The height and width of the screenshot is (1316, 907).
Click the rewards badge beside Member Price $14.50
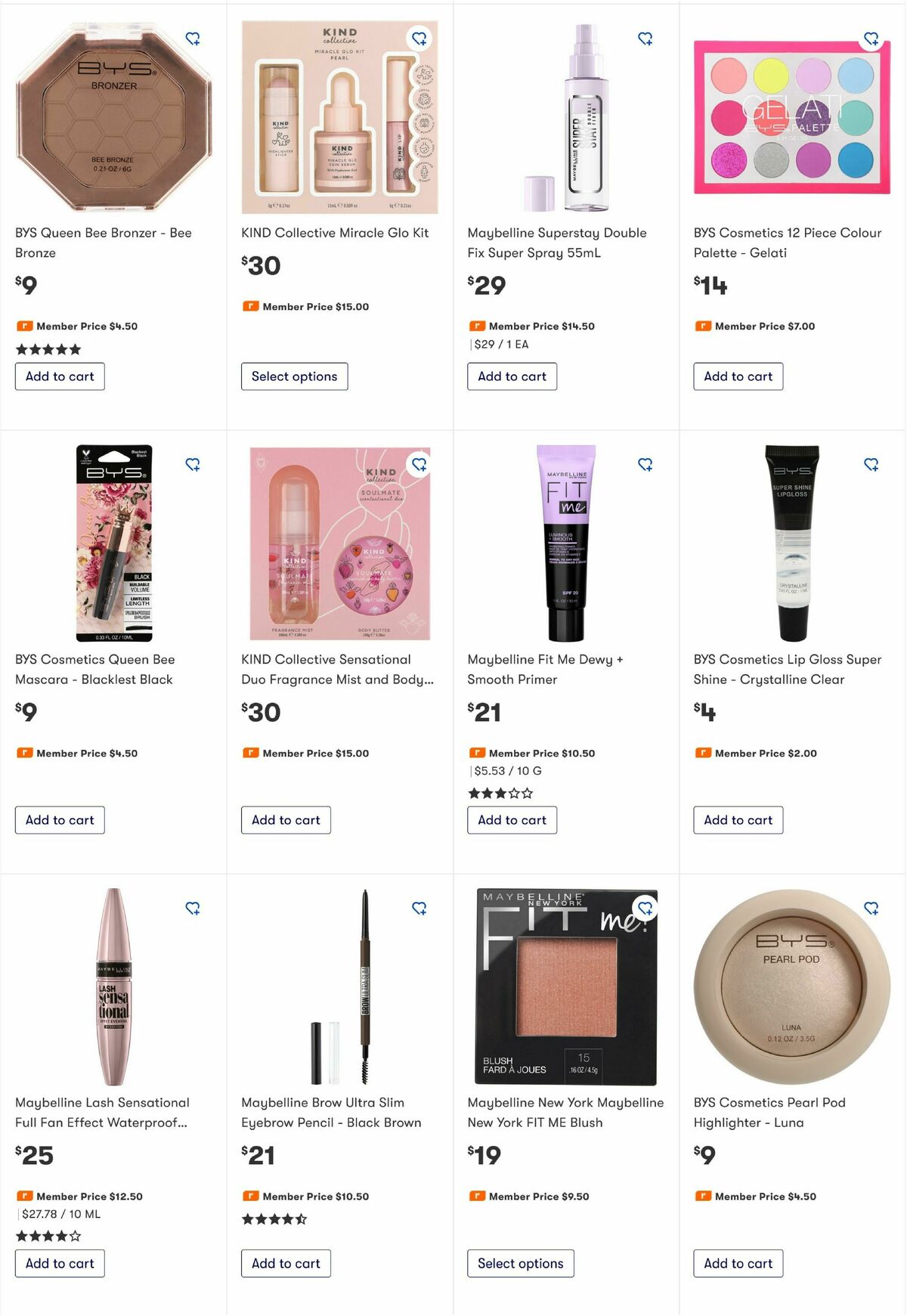point(478,326)
